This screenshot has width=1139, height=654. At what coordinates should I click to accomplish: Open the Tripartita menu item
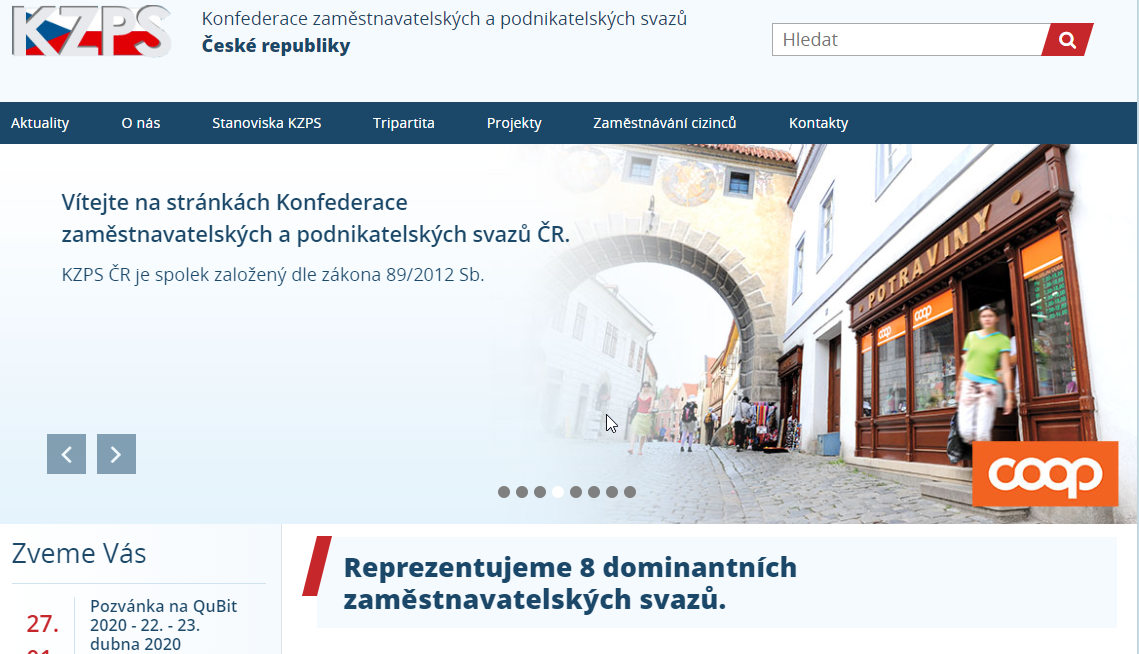coord(404,123)
